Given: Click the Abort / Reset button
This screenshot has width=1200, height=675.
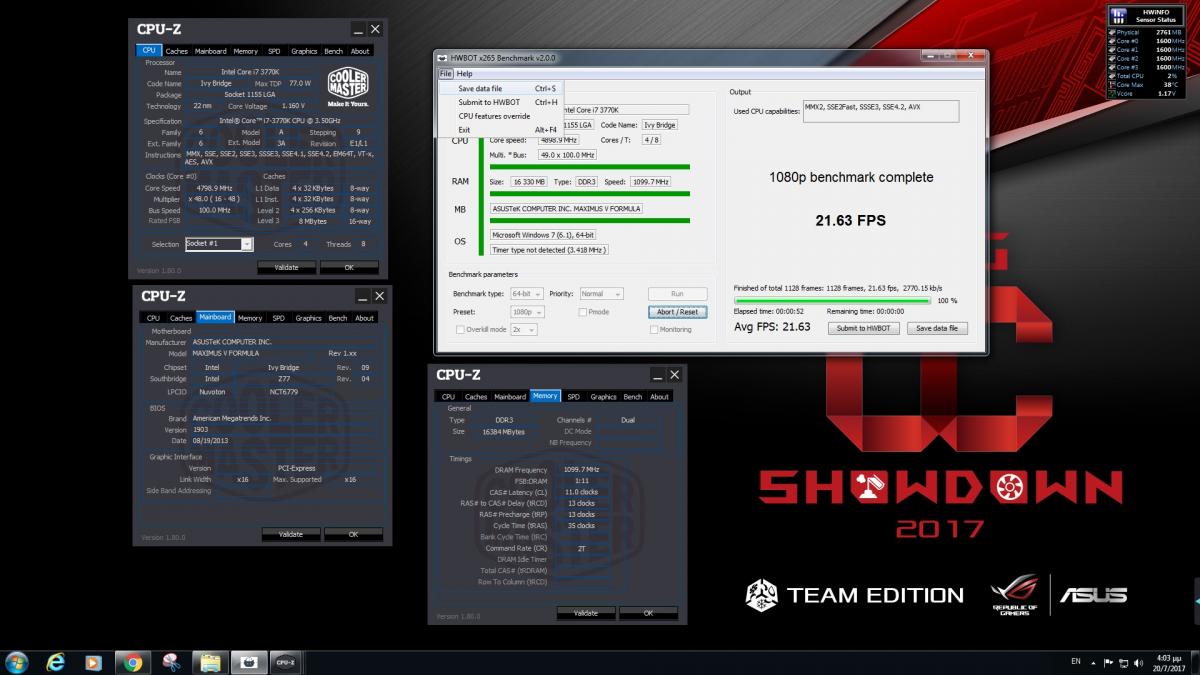Looking at the screenshot, I should click(678, 312).
